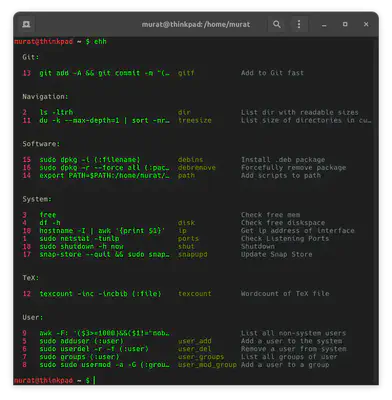Screen dimensions: 392x400
Task: Click the User: section heading
Action: pos(33,317)
